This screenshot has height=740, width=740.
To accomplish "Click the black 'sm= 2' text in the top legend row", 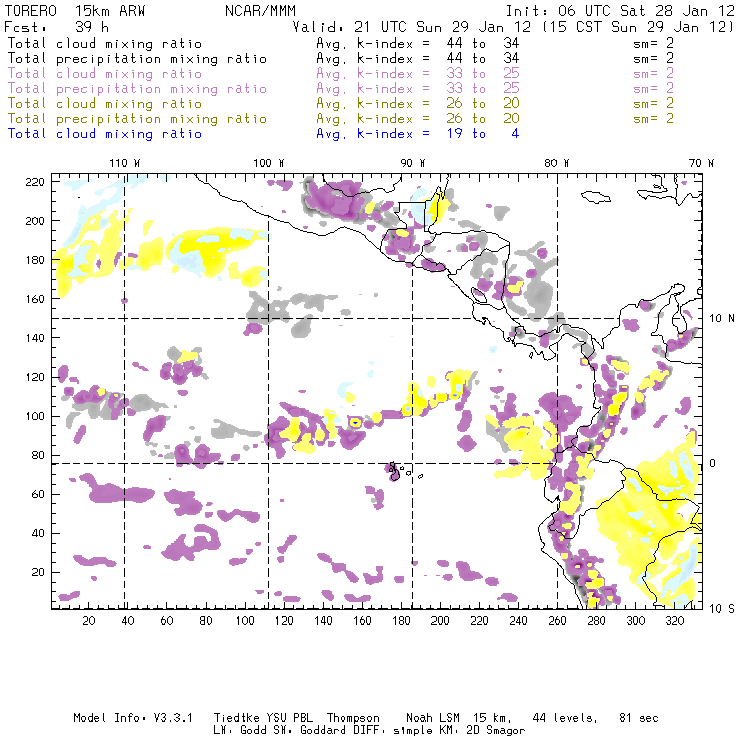I will click(653, 43).
